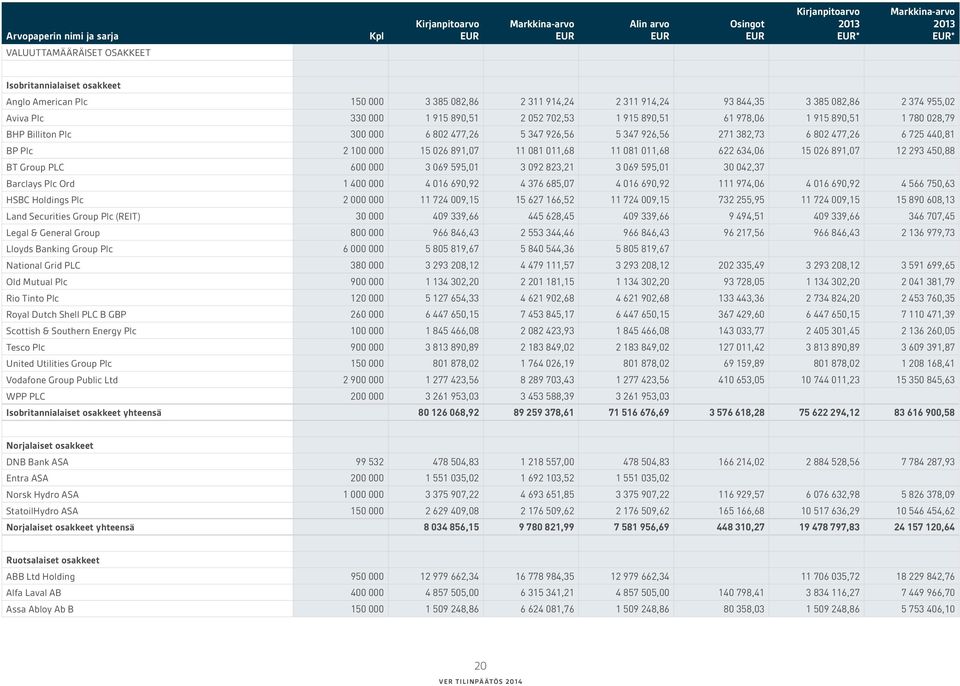Select the 'HSBC Holdings Plc' row name
This screenshot has width=960, height=686.
(45, 200)
